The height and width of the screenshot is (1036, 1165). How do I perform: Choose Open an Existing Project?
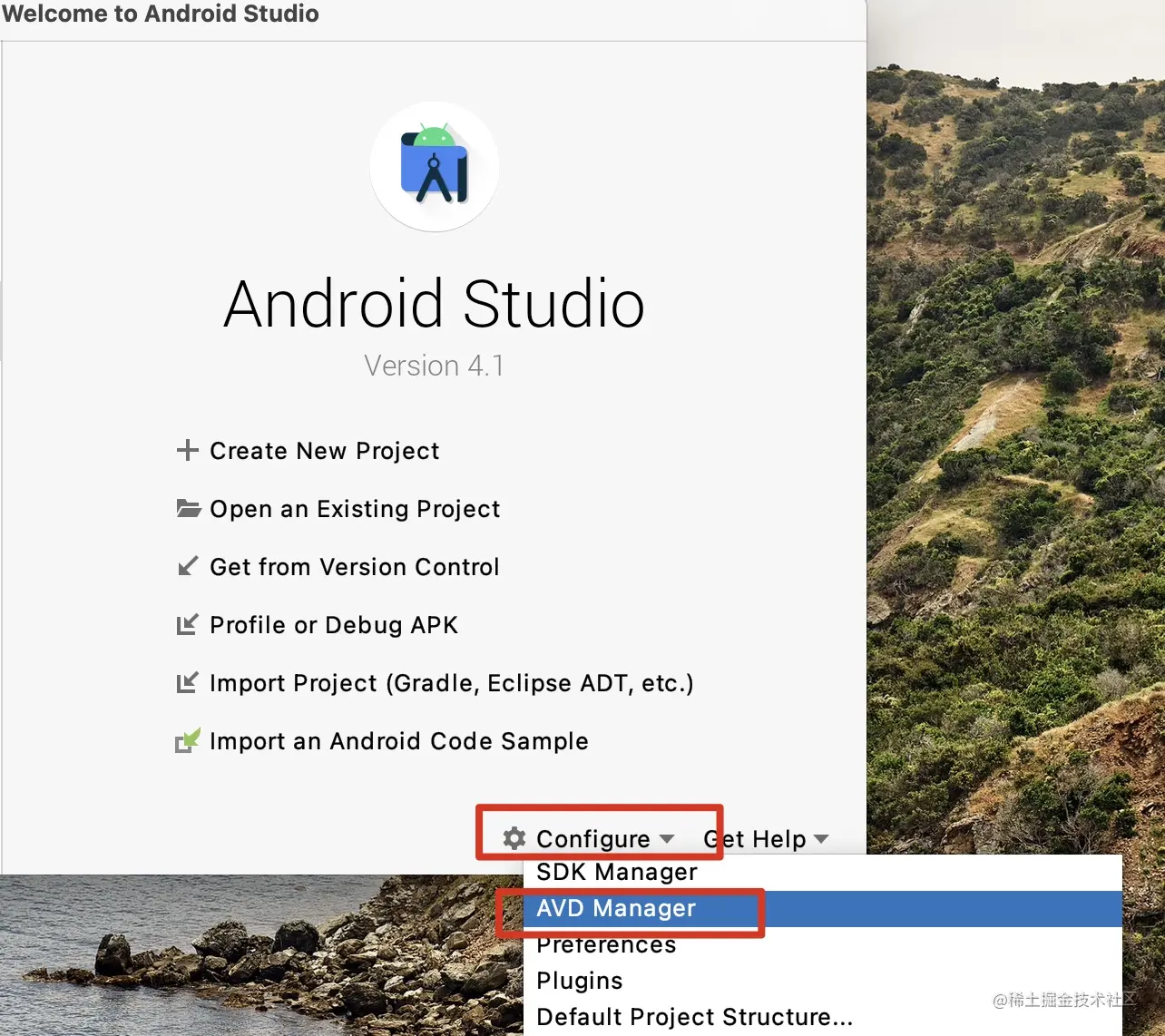(355, 509)
